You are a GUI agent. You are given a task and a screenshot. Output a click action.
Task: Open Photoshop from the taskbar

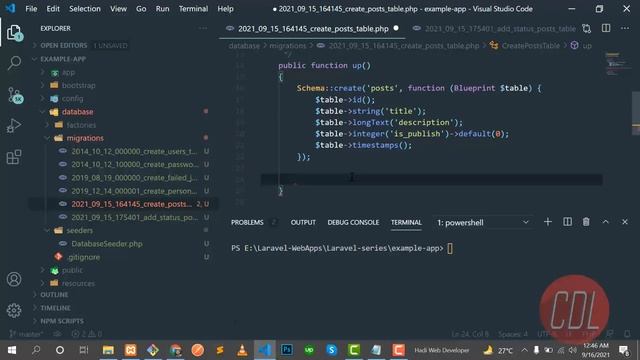[x=287, y=350]
